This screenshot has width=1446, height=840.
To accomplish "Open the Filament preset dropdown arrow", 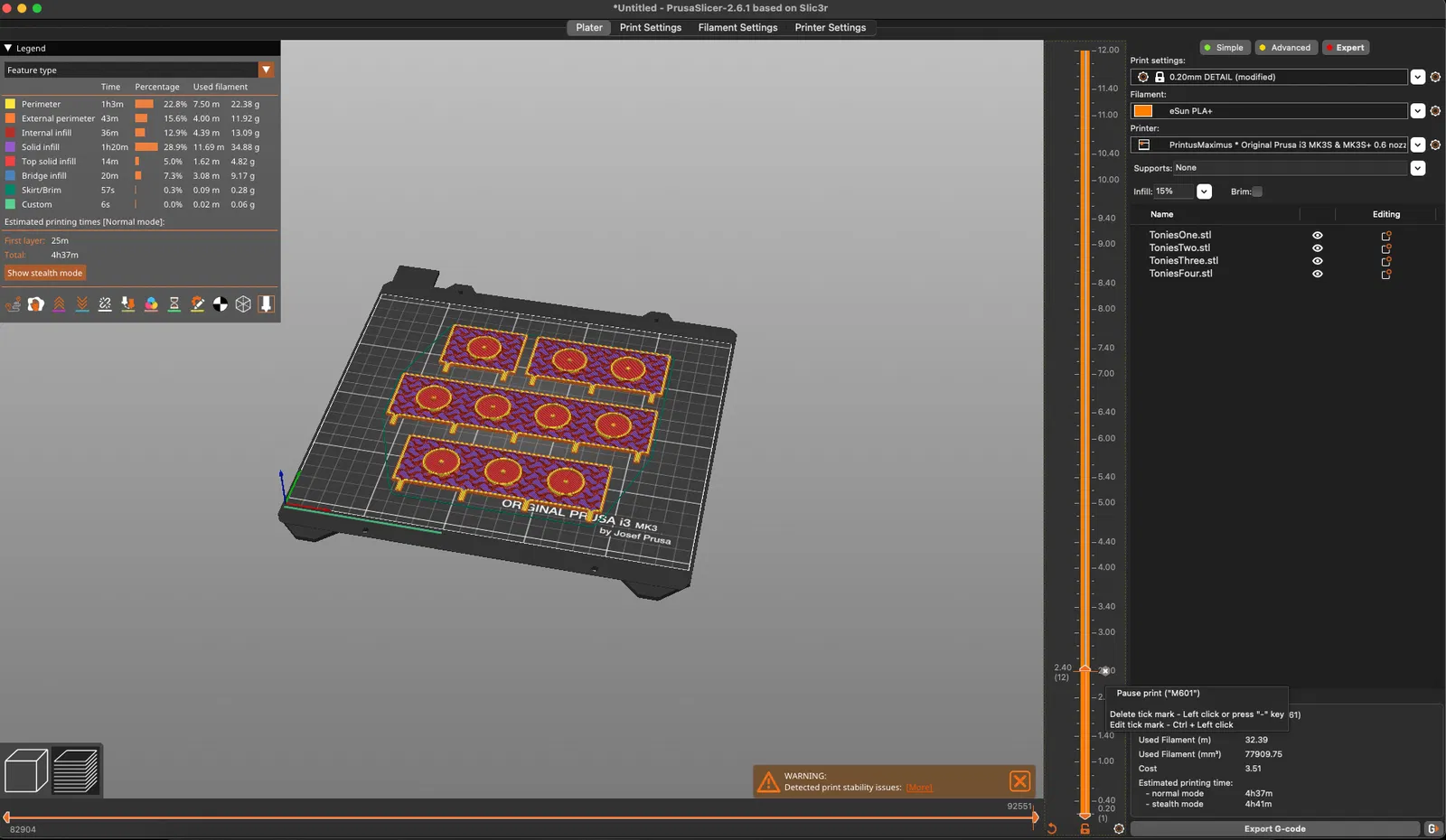I will [x=1418, y=111].
